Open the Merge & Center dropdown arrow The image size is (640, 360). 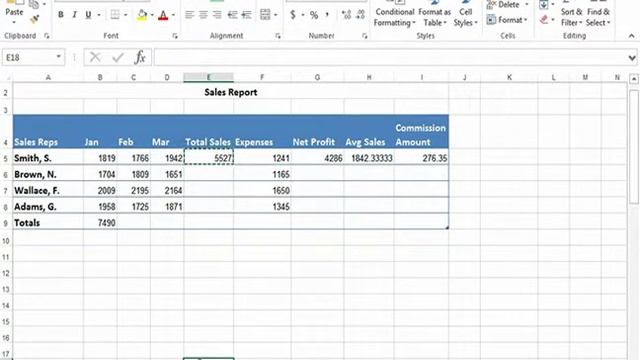pos(276,15)
